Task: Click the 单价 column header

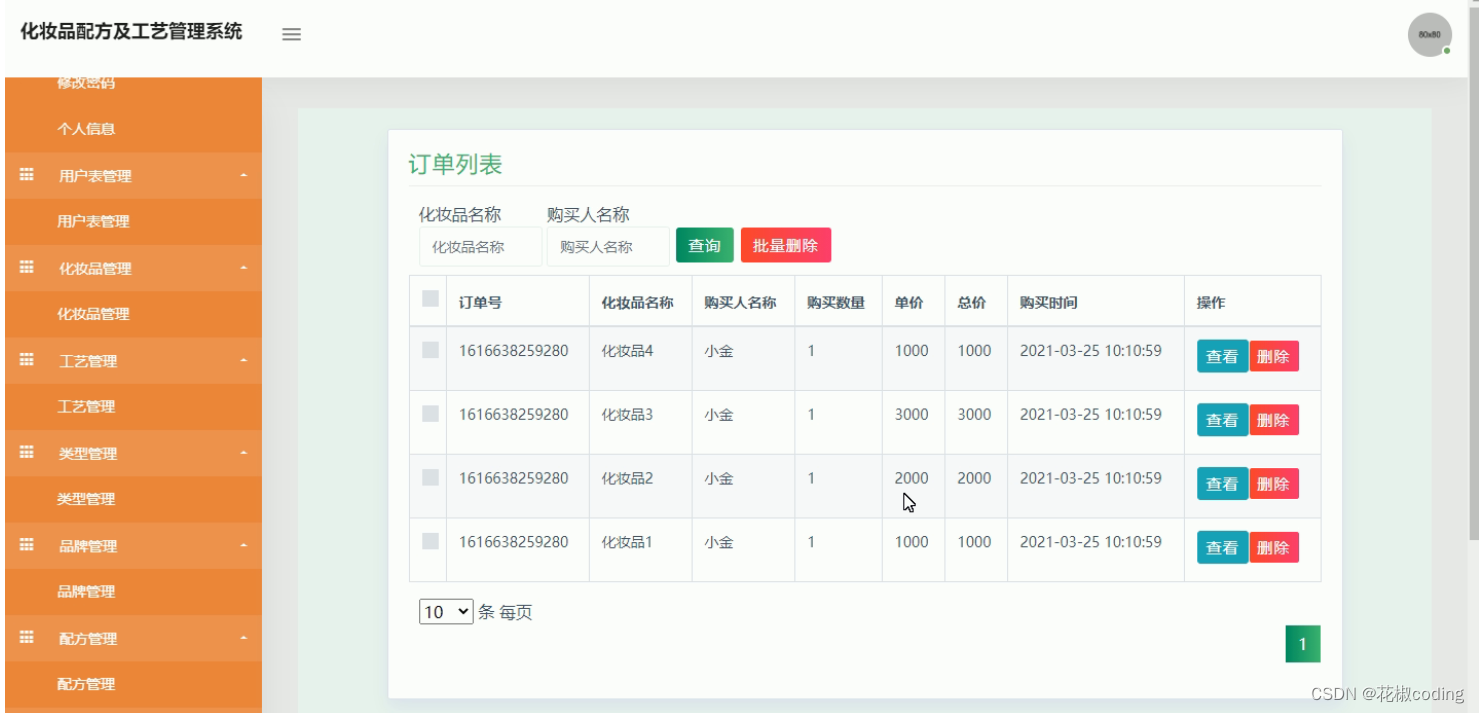Action: pyautogui.click(x=909, y=303)
